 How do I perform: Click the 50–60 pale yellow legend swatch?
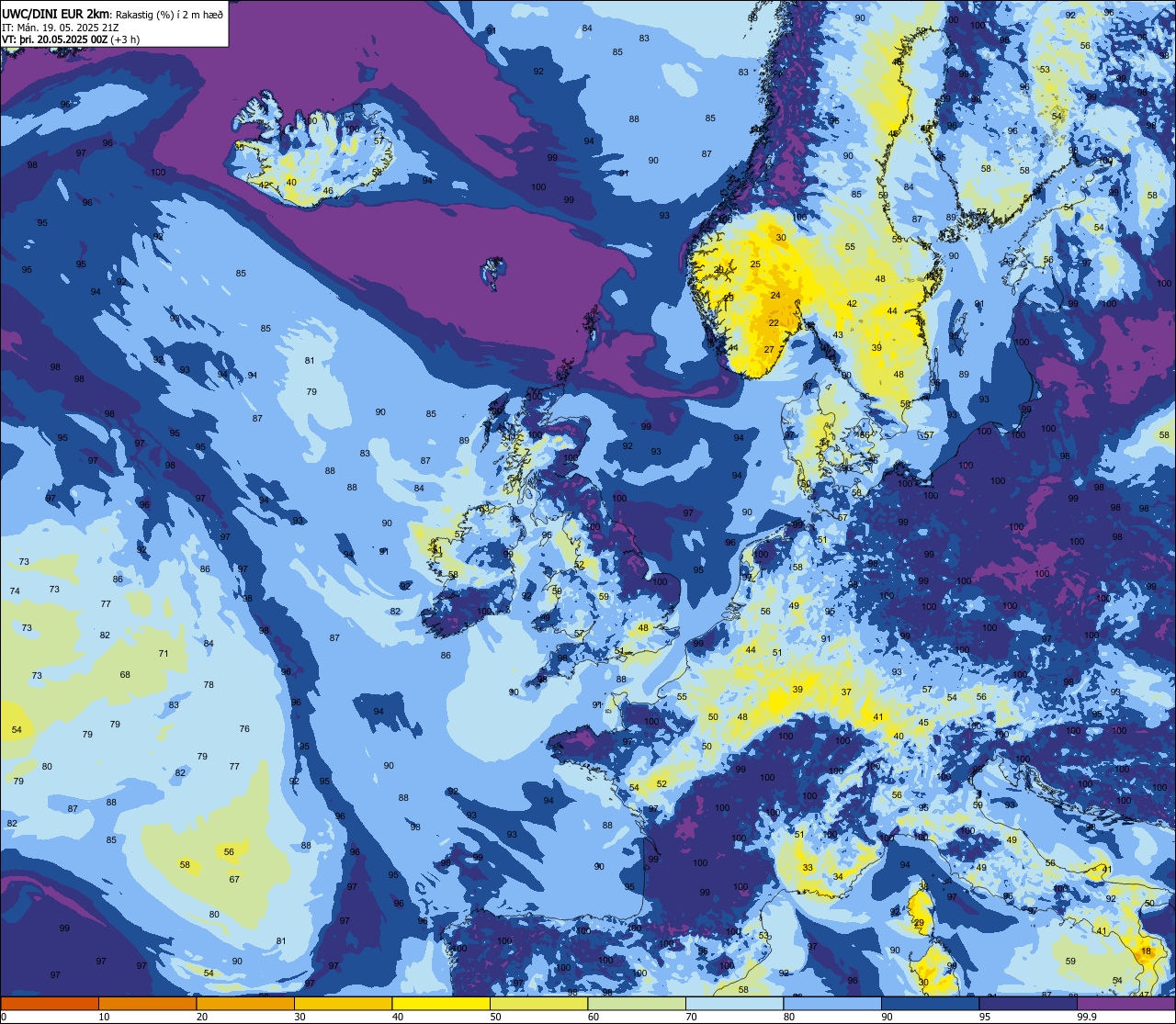(x=538, y=1003)
